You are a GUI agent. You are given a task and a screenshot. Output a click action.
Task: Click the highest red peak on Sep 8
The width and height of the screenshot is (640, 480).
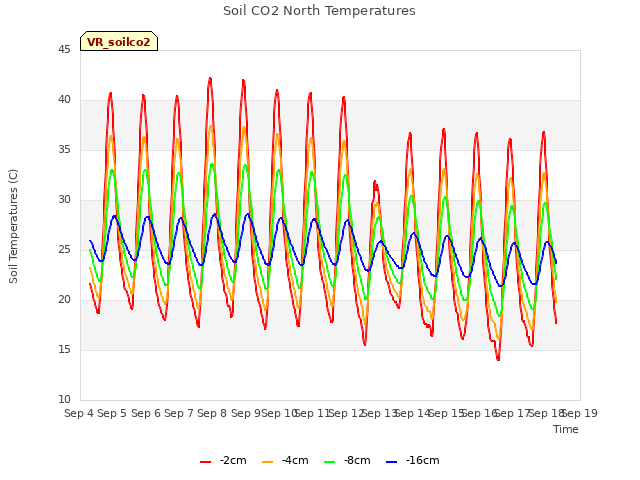coord(210,78)
